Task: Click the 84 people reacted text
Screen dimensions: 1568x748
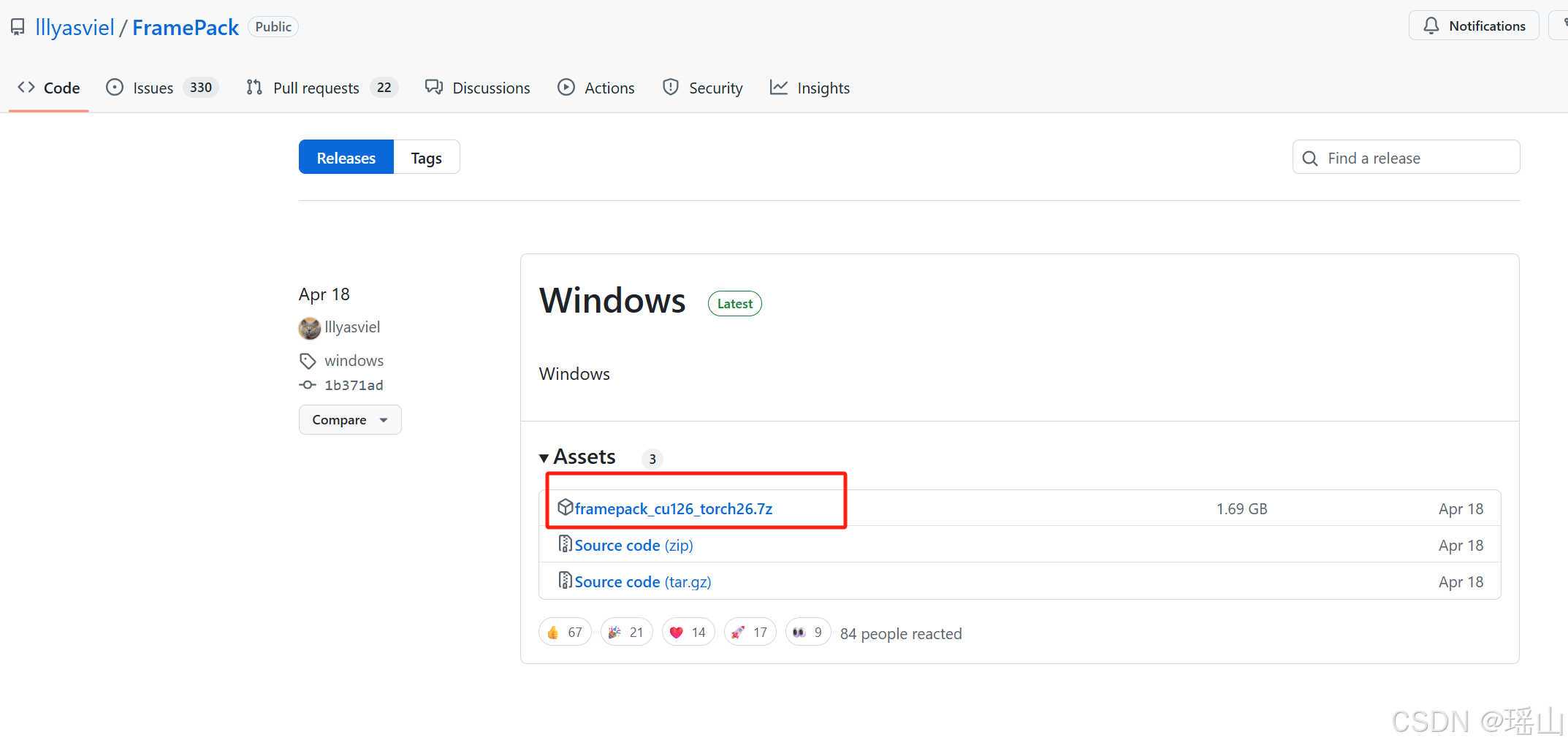Action: 901,634
